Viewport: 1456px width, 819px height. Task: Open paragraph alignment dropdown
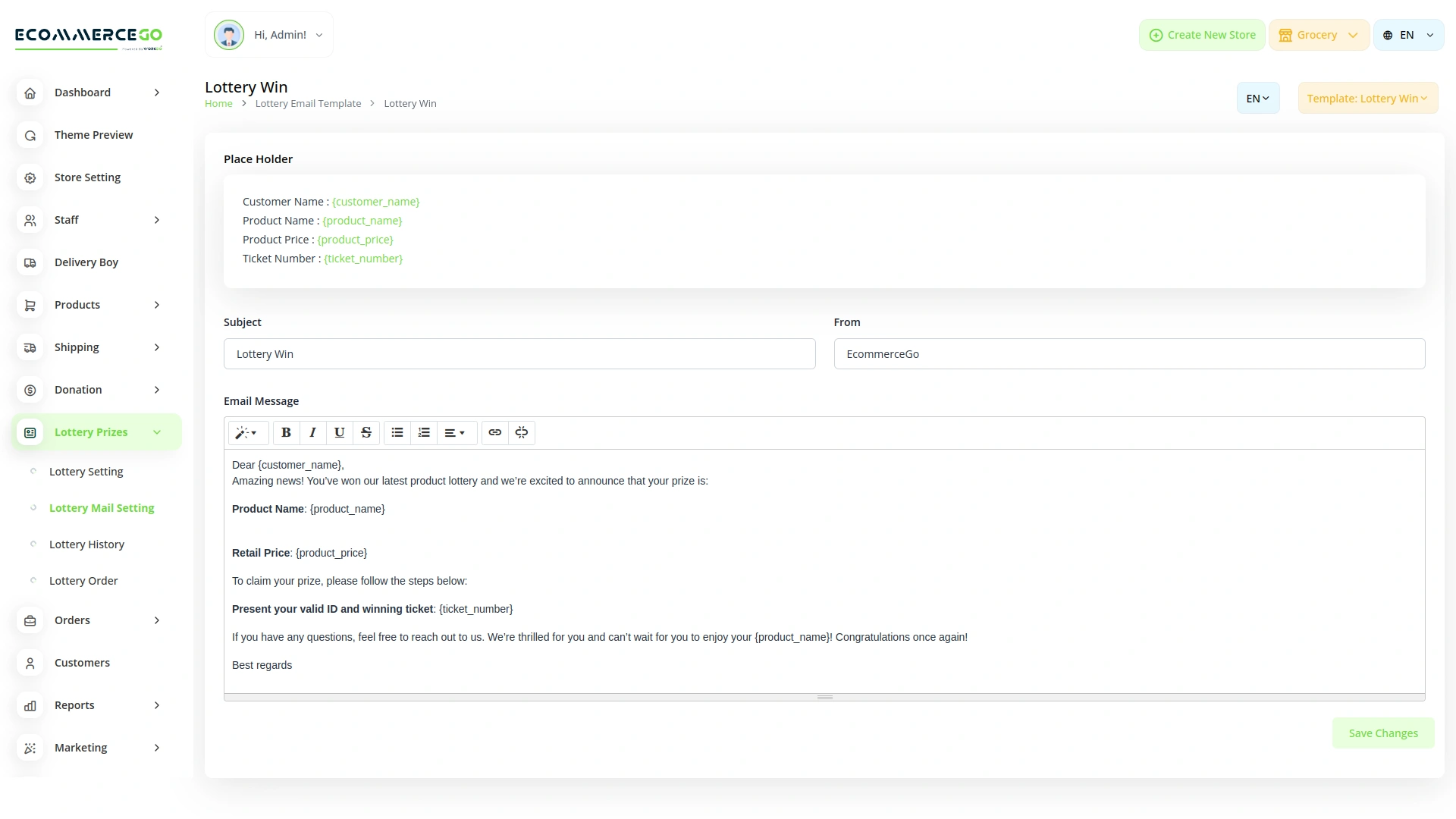tap(455, 432)
